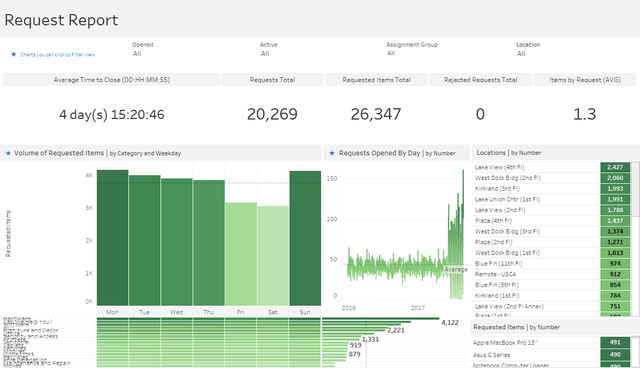Select the Mon bar in the weekday chart

(113, 238)
